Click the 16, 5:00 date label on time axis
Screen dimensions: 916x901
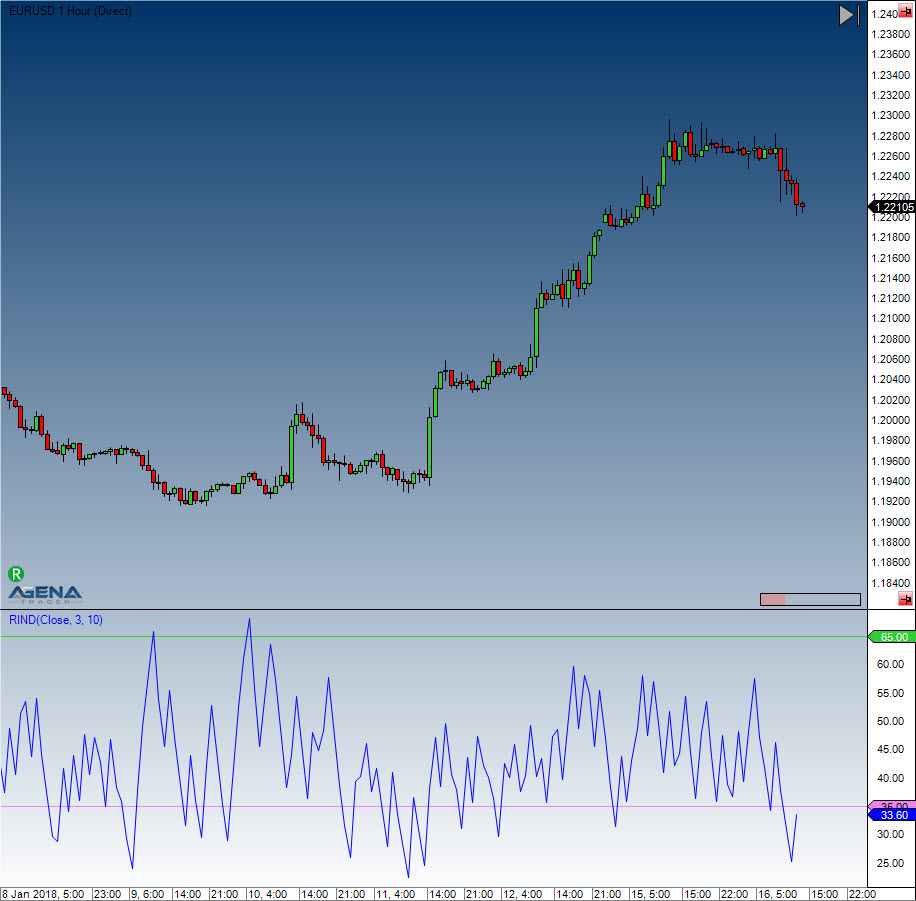pos(776,893)
